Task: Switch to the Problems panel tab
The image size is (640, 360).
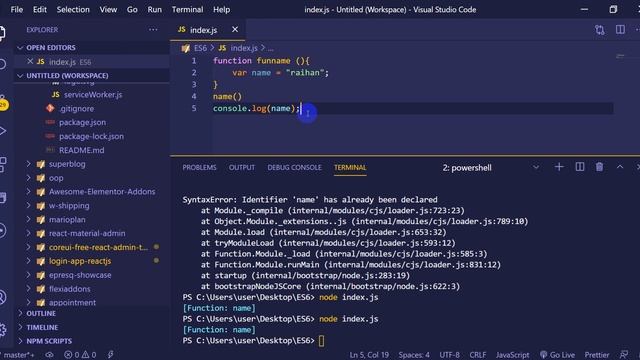Action: pos(199,167)
